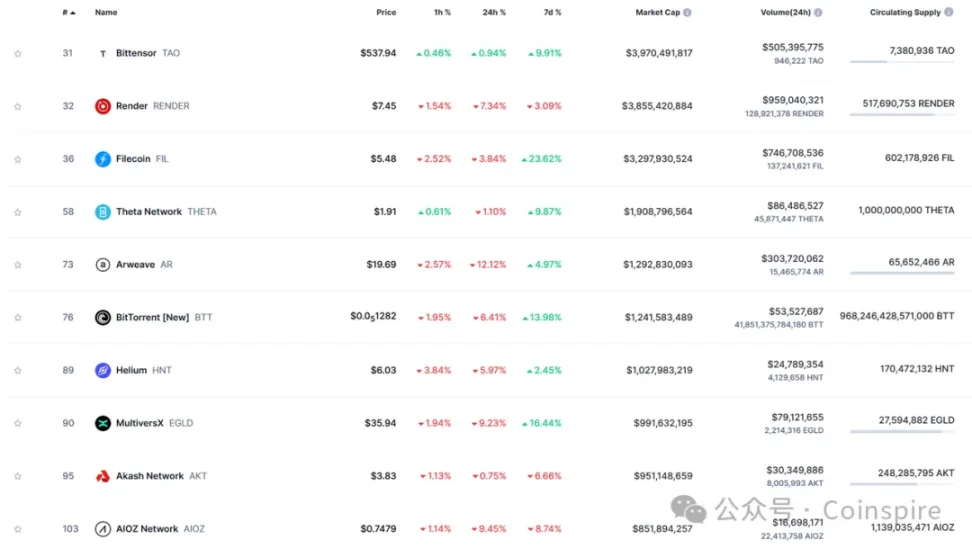Toggle the watchlist star for Helium

pos(17,370)
